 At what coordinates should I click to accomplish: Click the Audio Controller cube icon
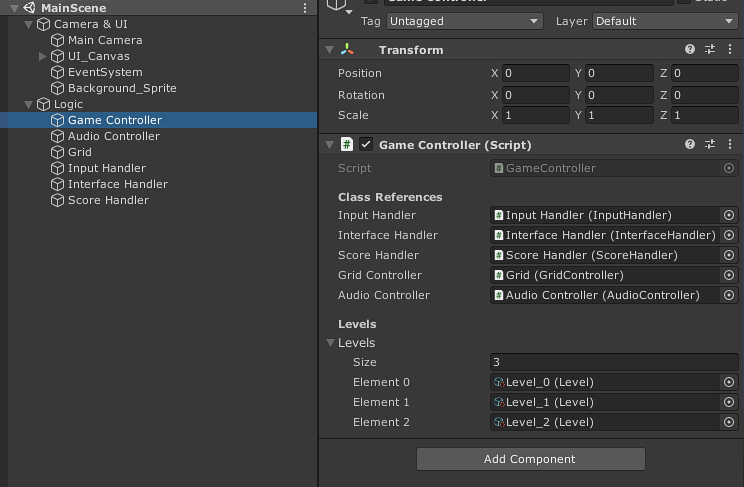pos(57,136)
